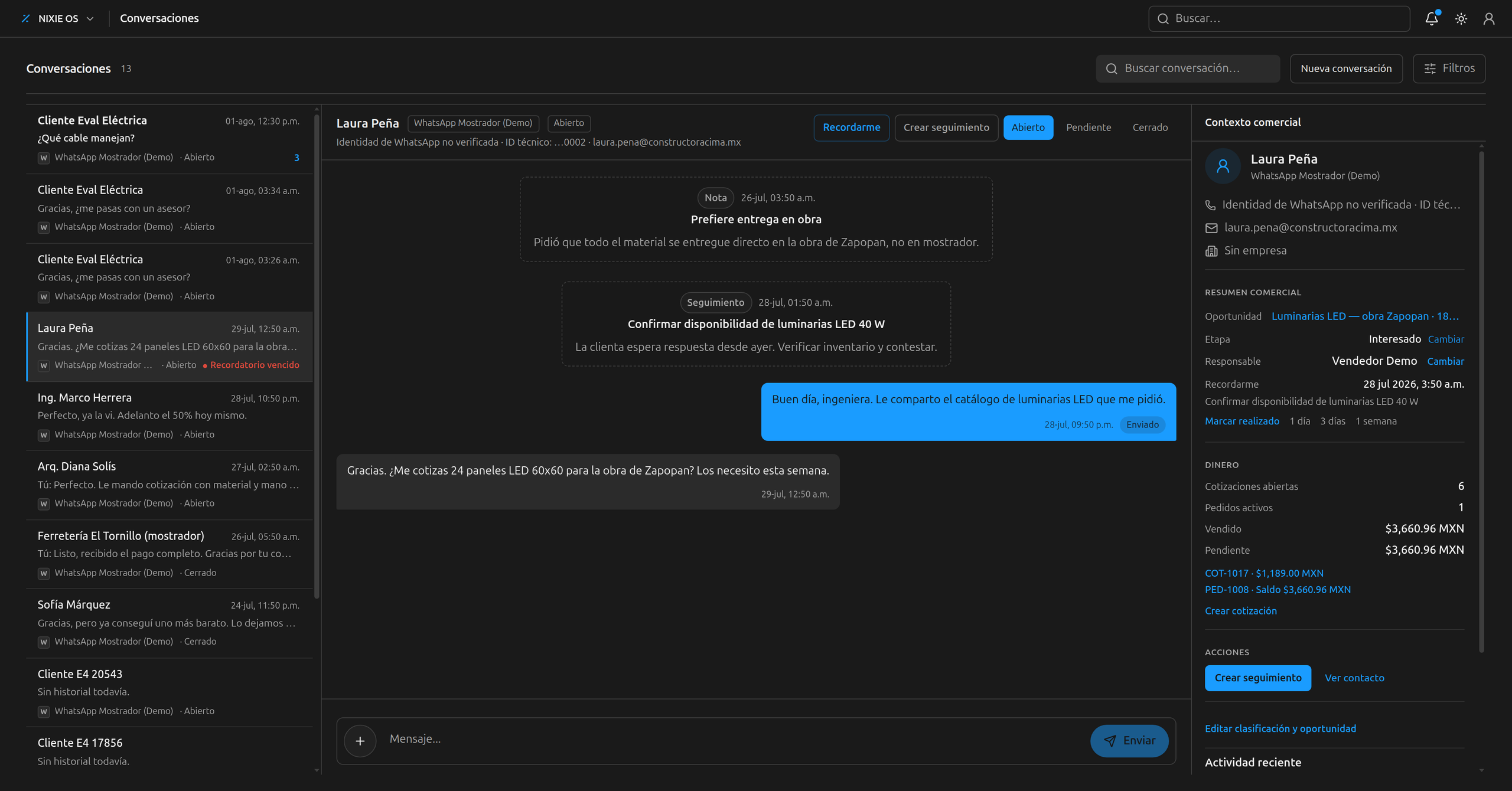The image size is (1512, 791).
Task: Open the Cliente Eval Eléctrica 12:30 p.m. conversation
Action: click(x=170, y=139)
